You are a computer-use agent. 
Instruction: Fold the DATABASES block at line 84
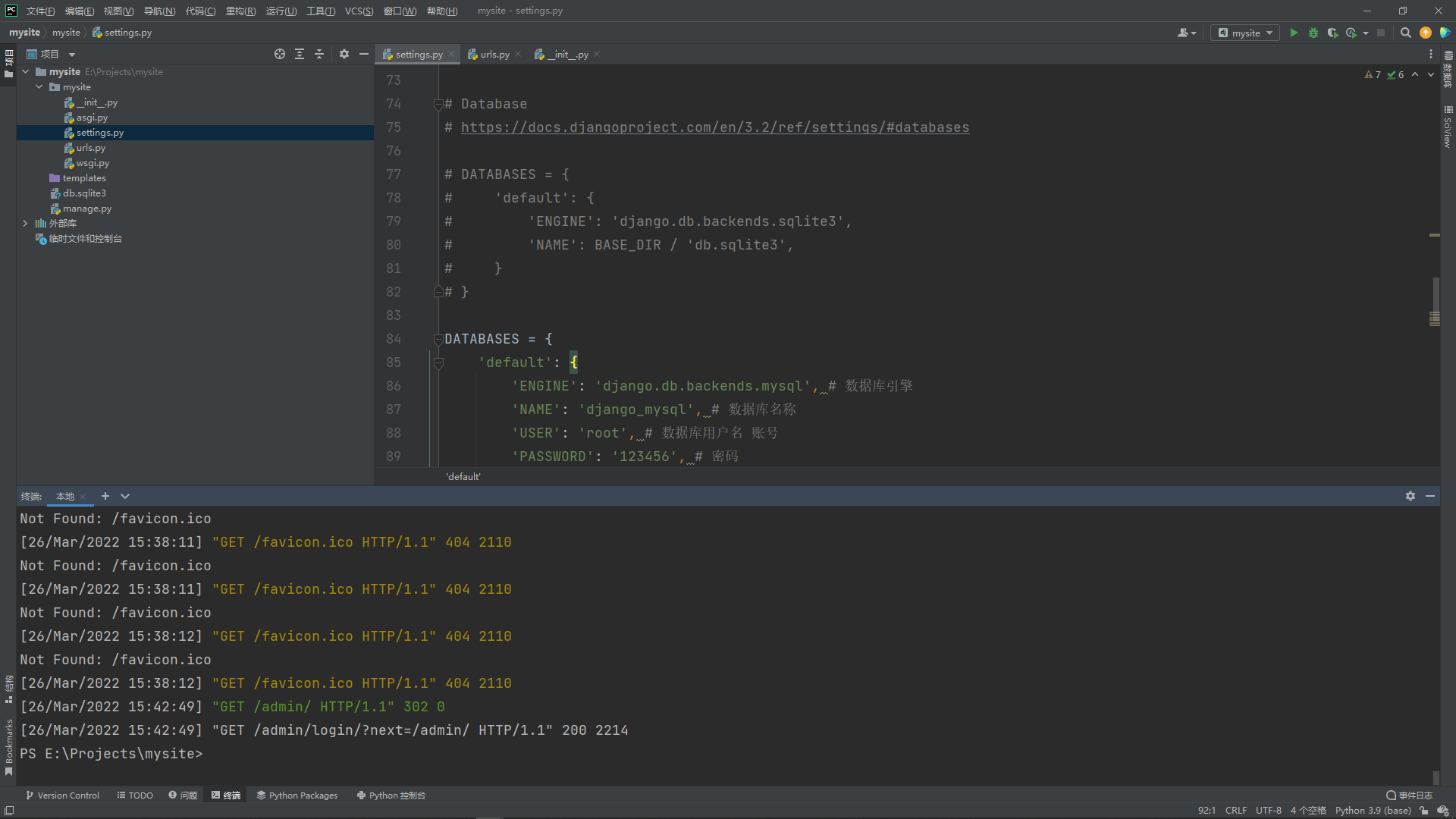pyautogui.click(x=438, y=339)
